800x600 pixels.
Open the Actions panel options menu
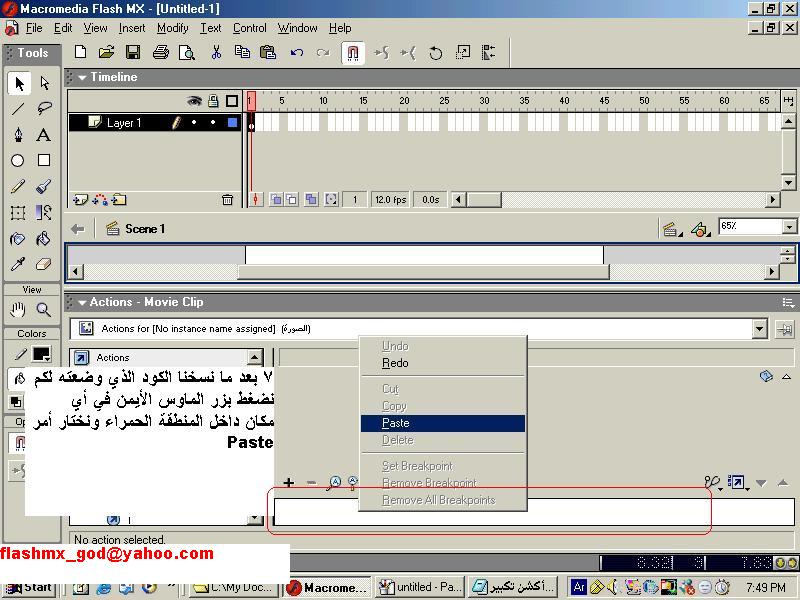[788, 303]
